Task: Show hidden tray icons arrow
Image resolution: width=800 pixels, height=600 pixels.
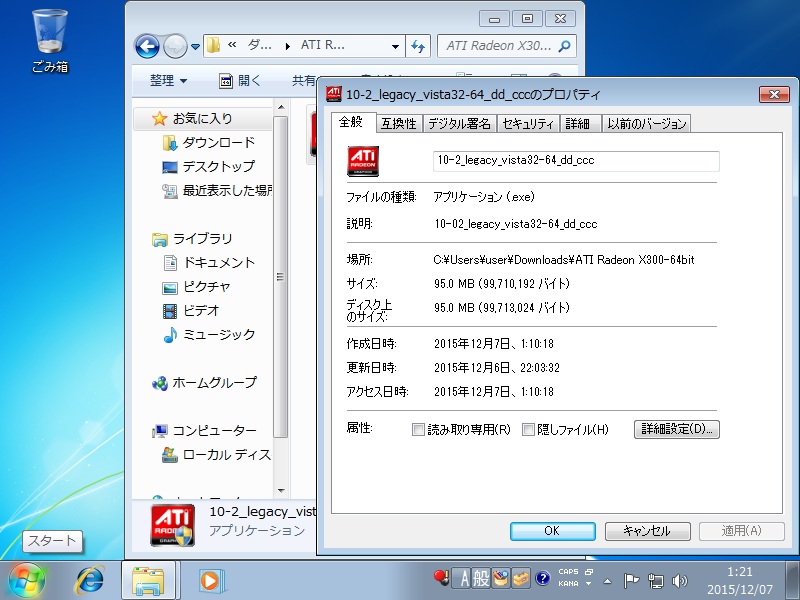Action: [607, 581]
